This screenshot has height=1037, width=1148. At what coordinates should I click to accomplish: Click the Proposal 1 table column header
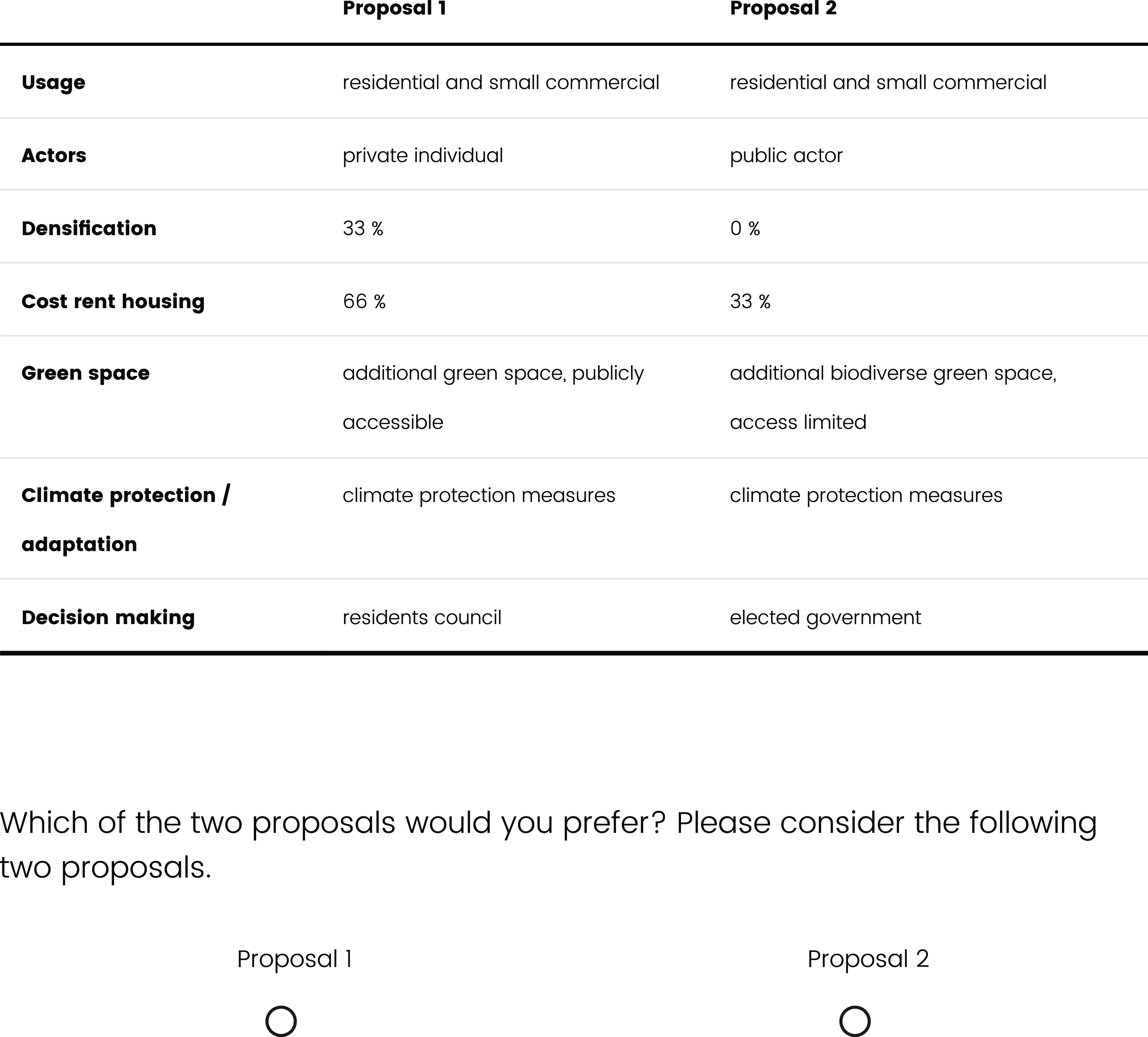[394, 9]
